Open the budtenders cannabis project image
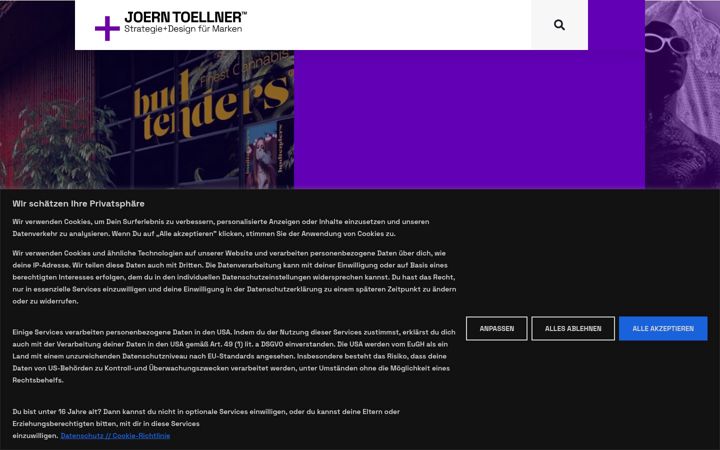This screenshot has height=450, width=720. (147, 119)
